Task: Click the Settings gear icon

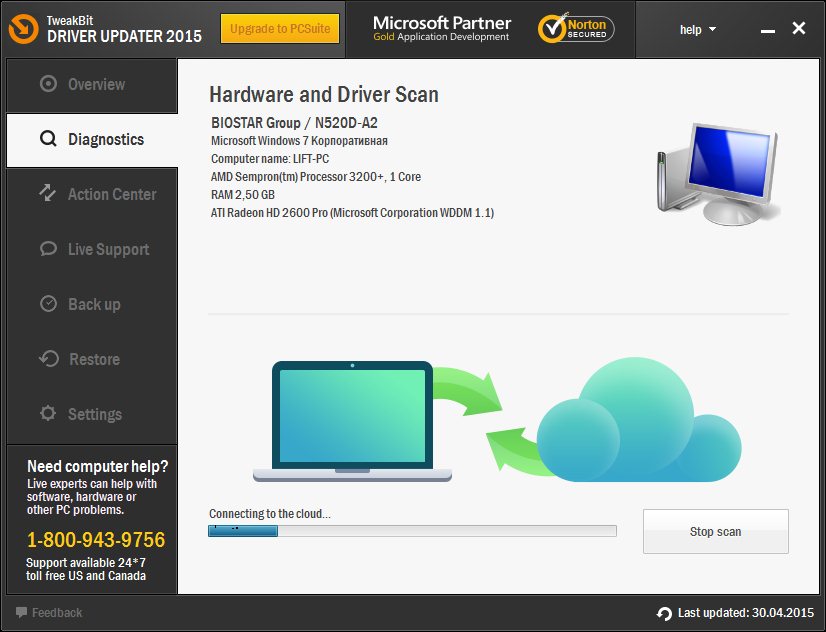Action: click(48, 413)
